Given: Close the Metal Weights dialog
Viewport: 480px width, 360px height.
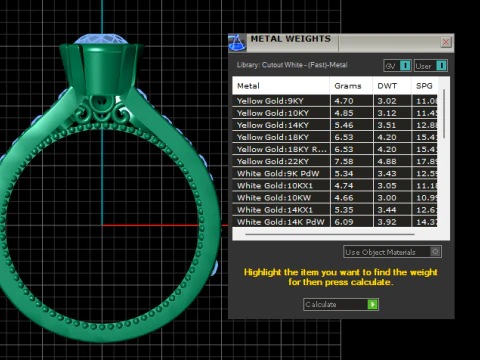Looking at the screenshot, I should (x=446, y=42).
